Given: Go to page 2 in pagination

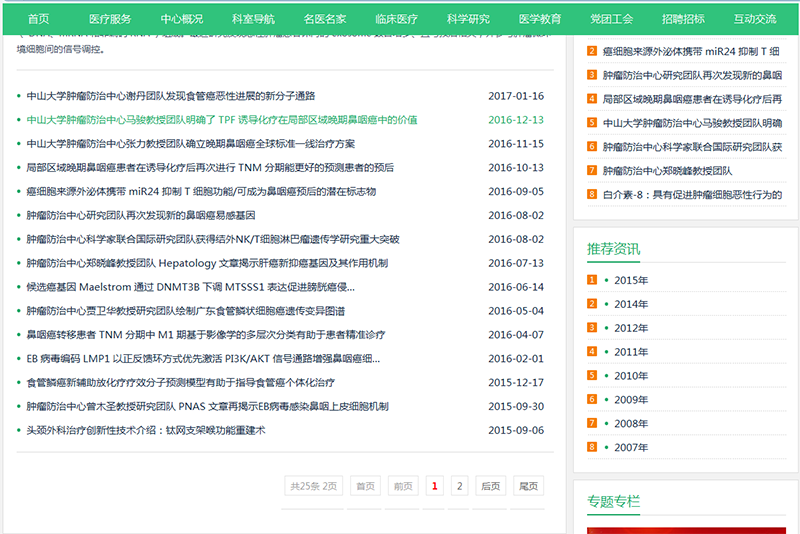Looking at the screenshot, I should 460,486.
